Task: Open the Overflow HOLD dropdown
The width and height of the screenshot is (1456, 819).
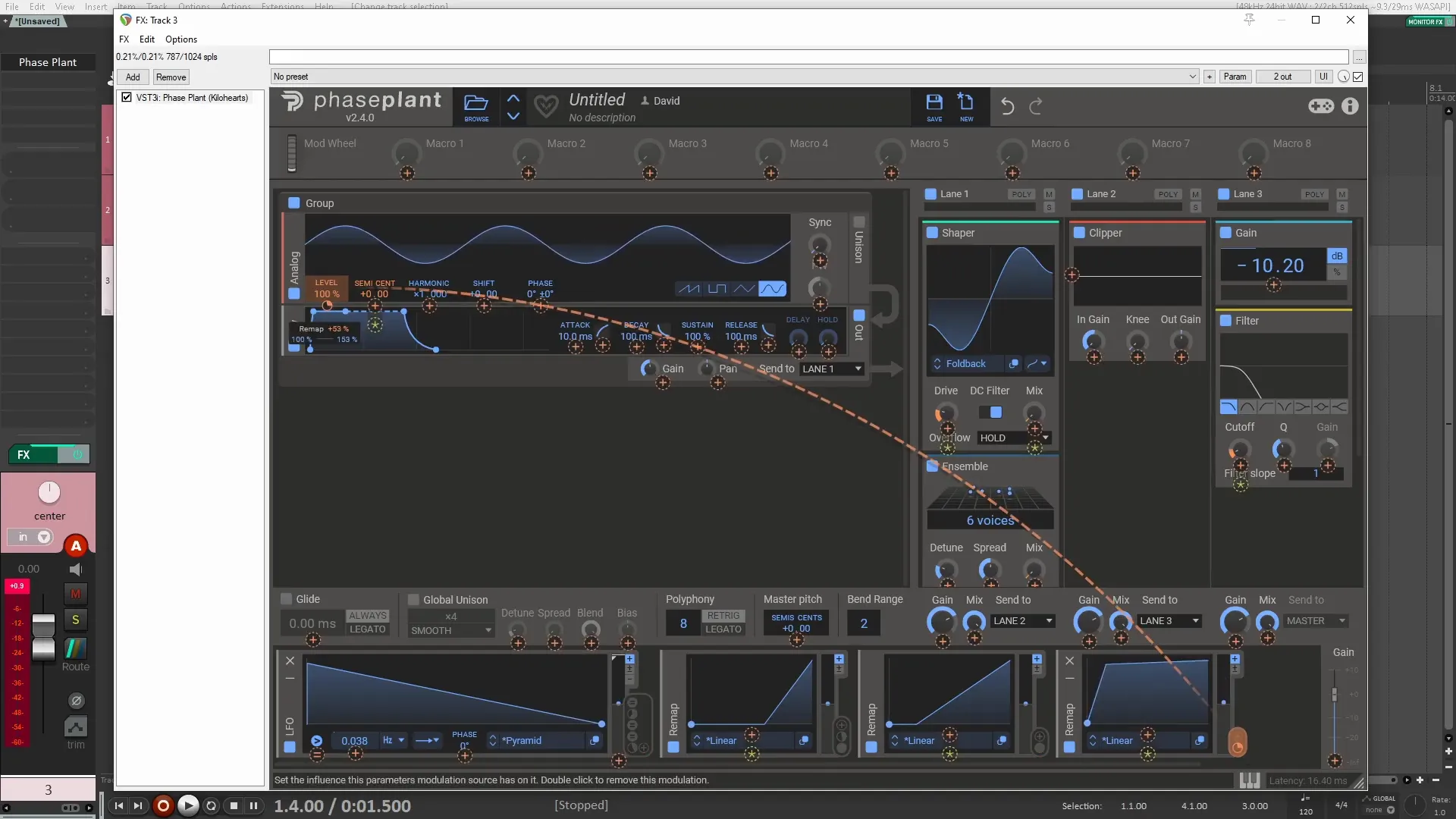Action: click(1014, 438)
